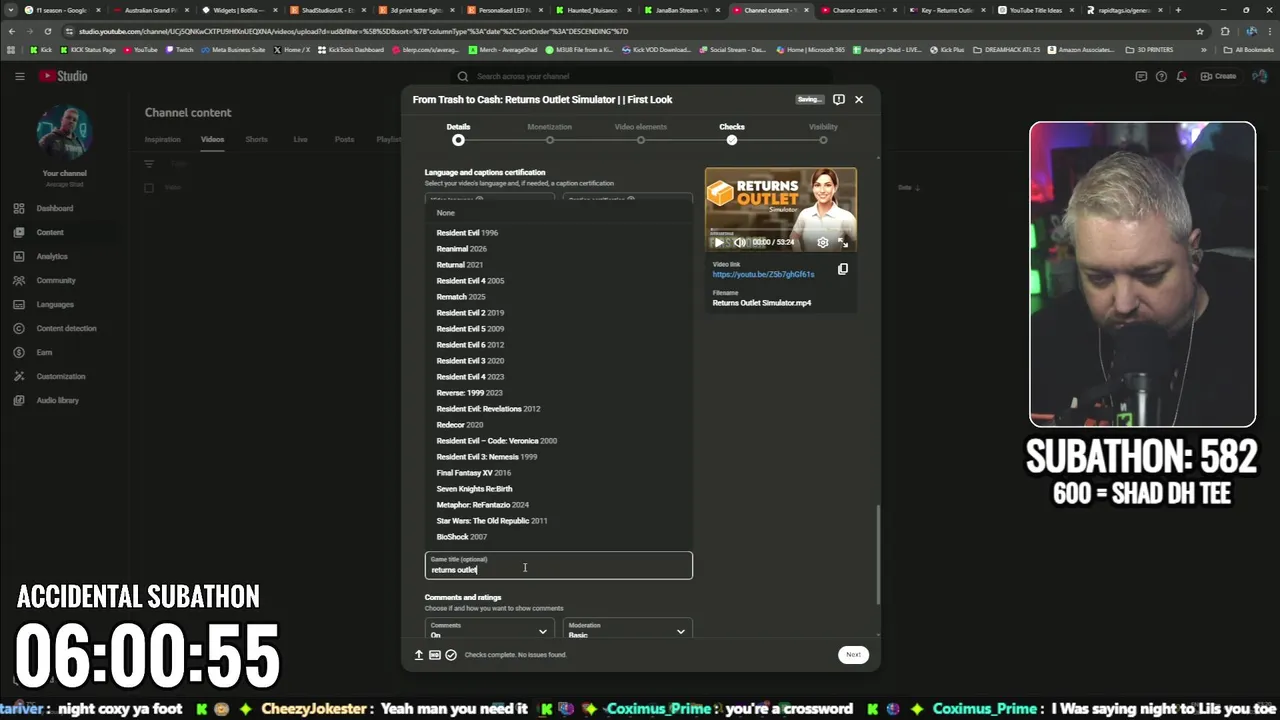Open the Comments dropdown
This screenshot has width=1280, height=720.
tap(489, 630)
